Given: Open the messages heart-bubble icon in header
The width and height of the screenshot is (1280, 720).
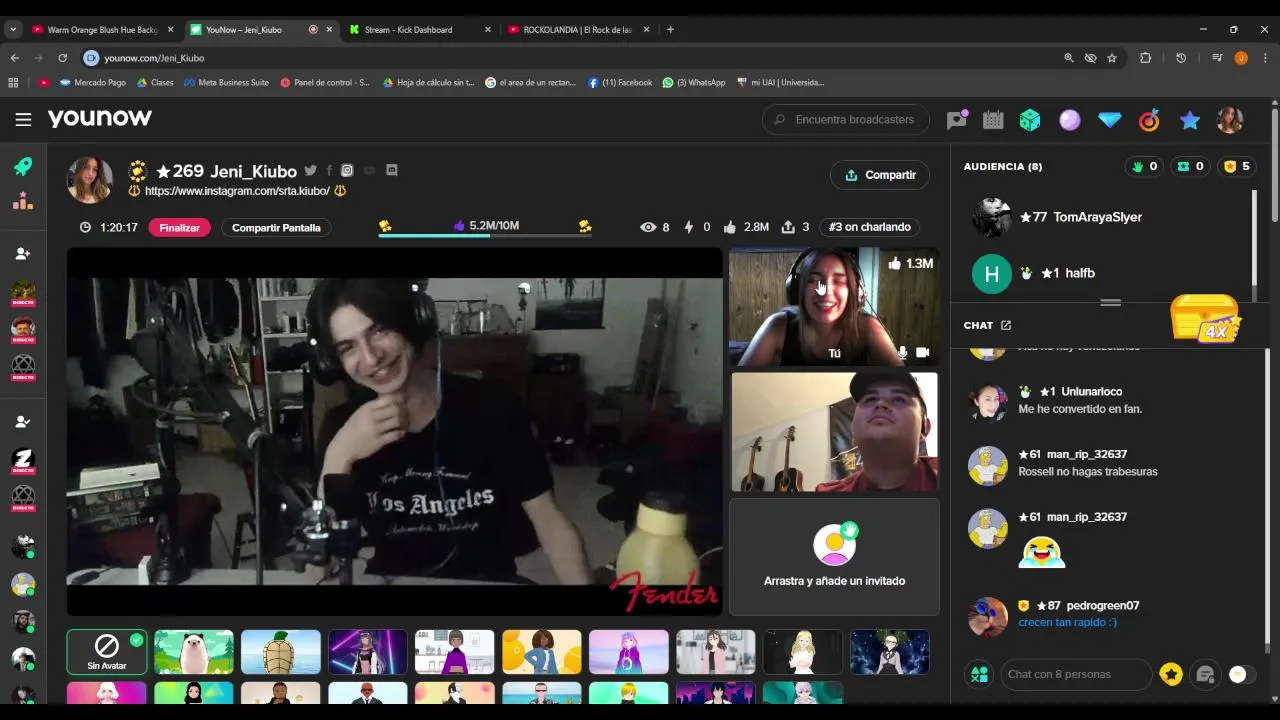Looking at the screenshot, I should [957, 120].
